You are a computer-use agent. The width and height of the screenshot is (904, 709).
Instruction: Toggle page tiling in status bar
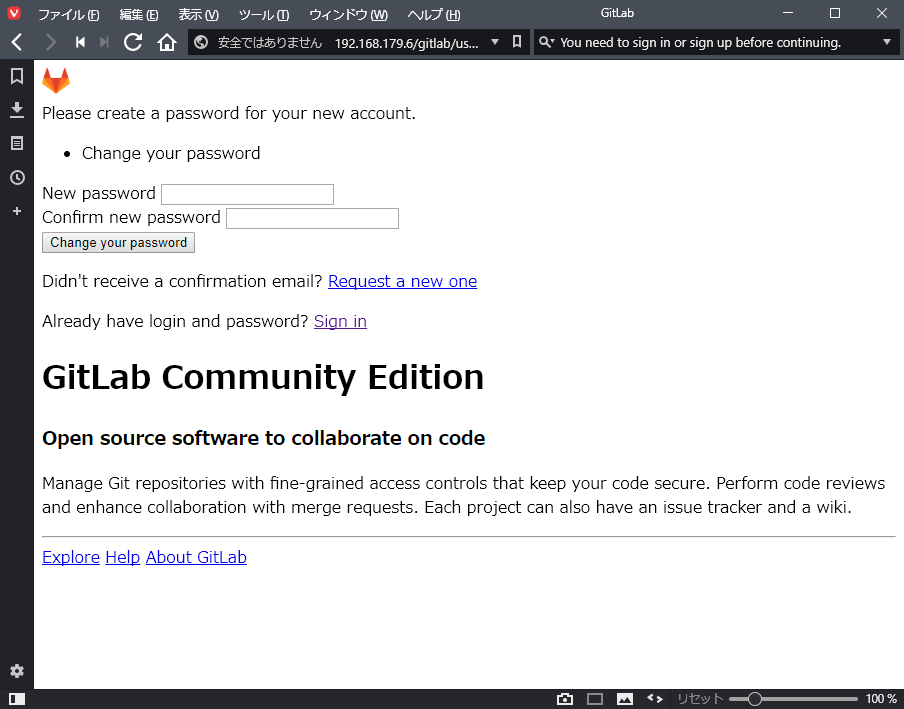[x=595, y=699]
